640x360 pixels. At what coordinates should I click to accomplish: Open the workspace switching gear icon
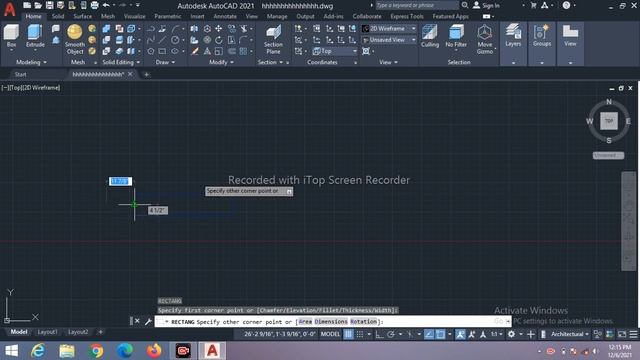pyautogui.click(x=511, y=334)
